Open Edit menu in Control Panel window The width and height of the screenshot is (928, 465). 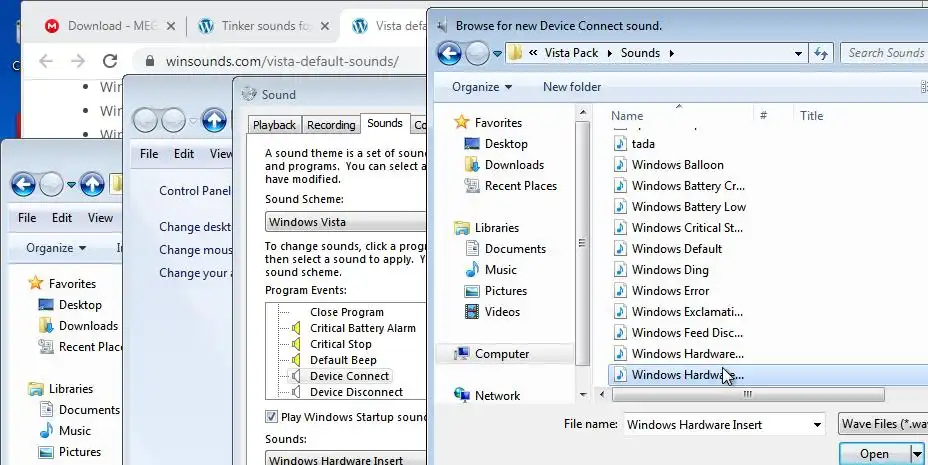tap(183, 154)
